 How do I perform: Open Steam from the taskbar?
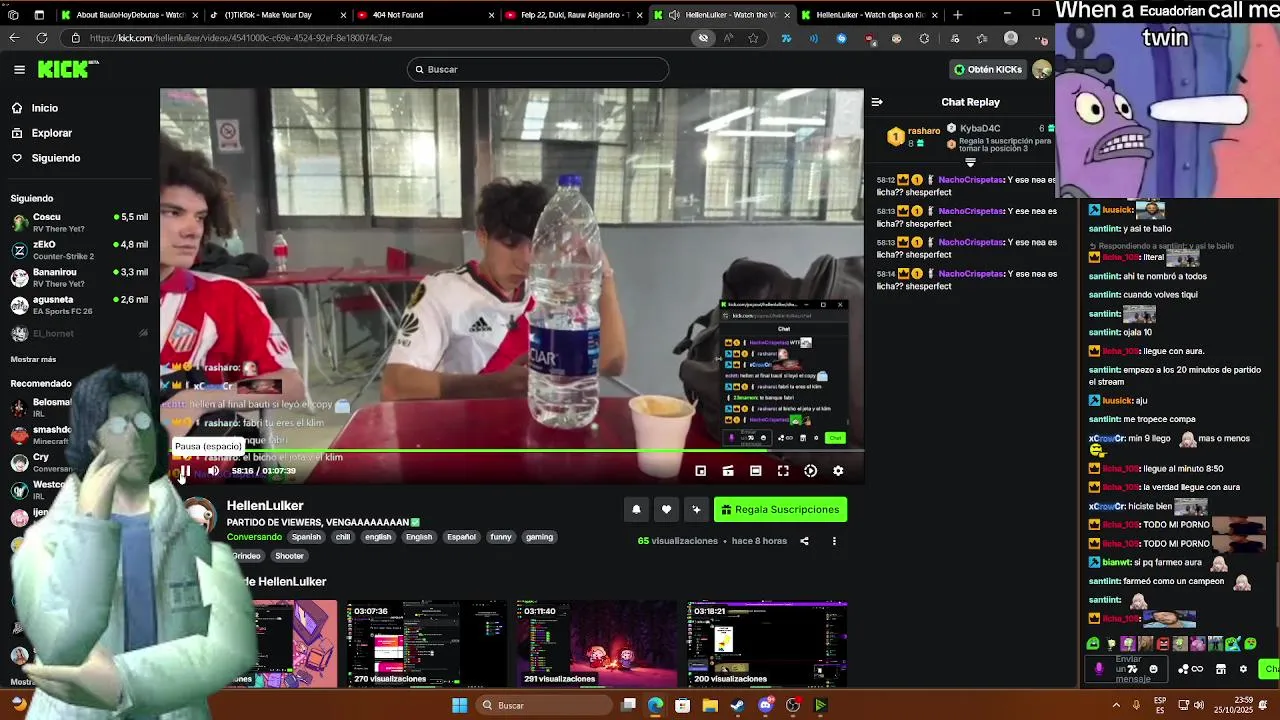pyautogui.click(x=737, y=705)
